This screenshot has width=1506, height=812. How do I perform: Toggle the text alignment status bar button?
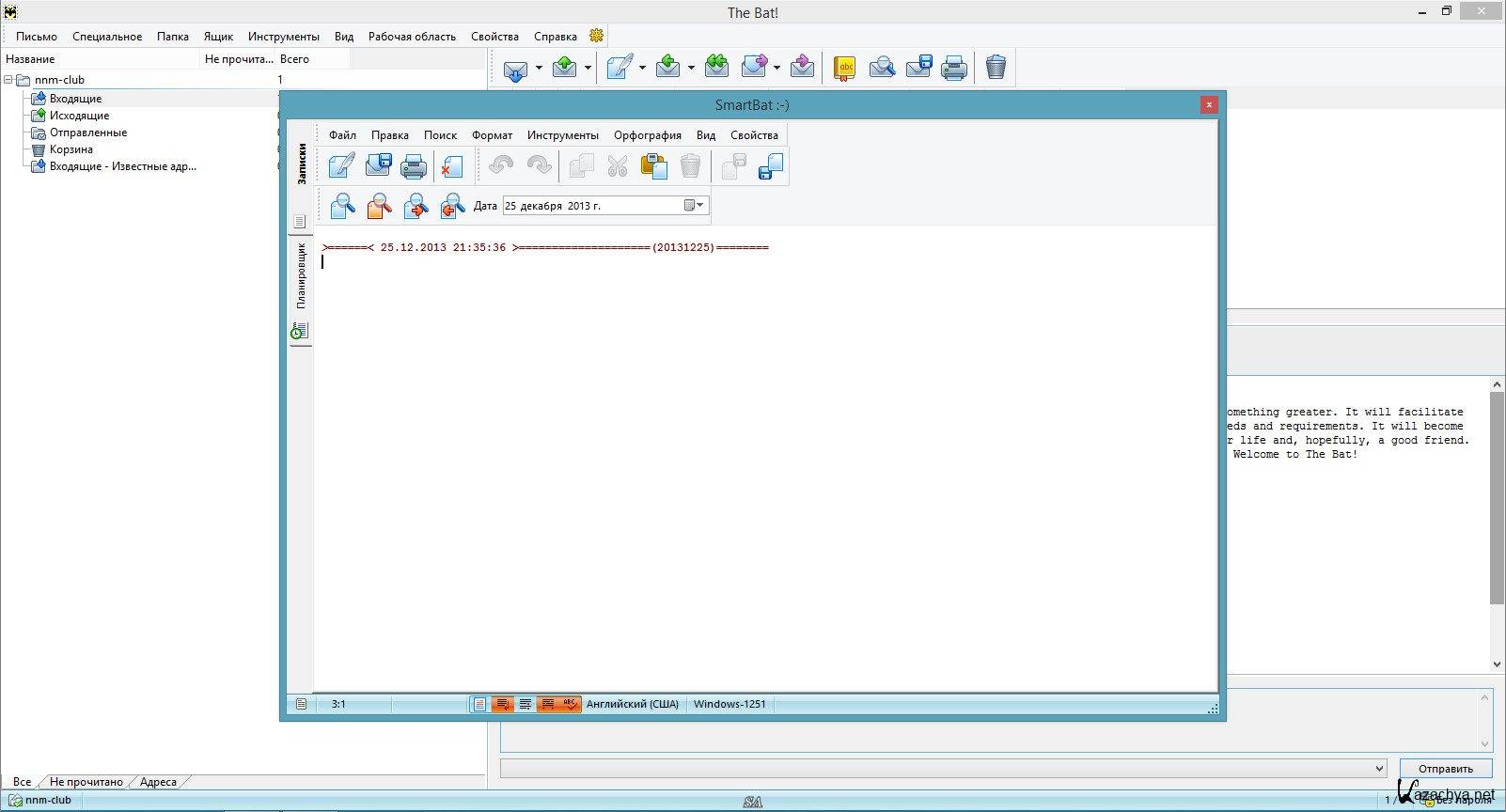(x=526, y=704)
